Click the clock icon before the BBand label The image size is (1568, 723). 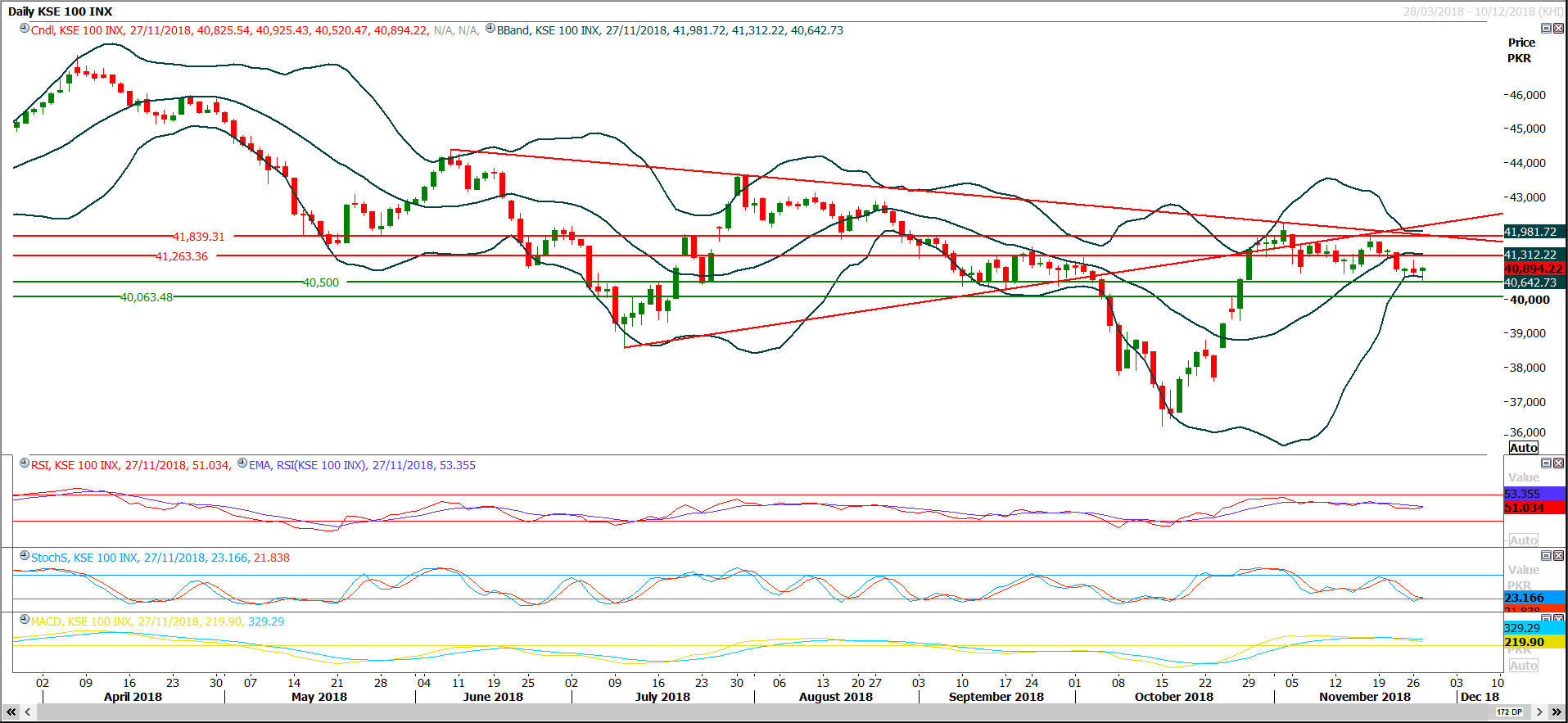click(490, 29)
